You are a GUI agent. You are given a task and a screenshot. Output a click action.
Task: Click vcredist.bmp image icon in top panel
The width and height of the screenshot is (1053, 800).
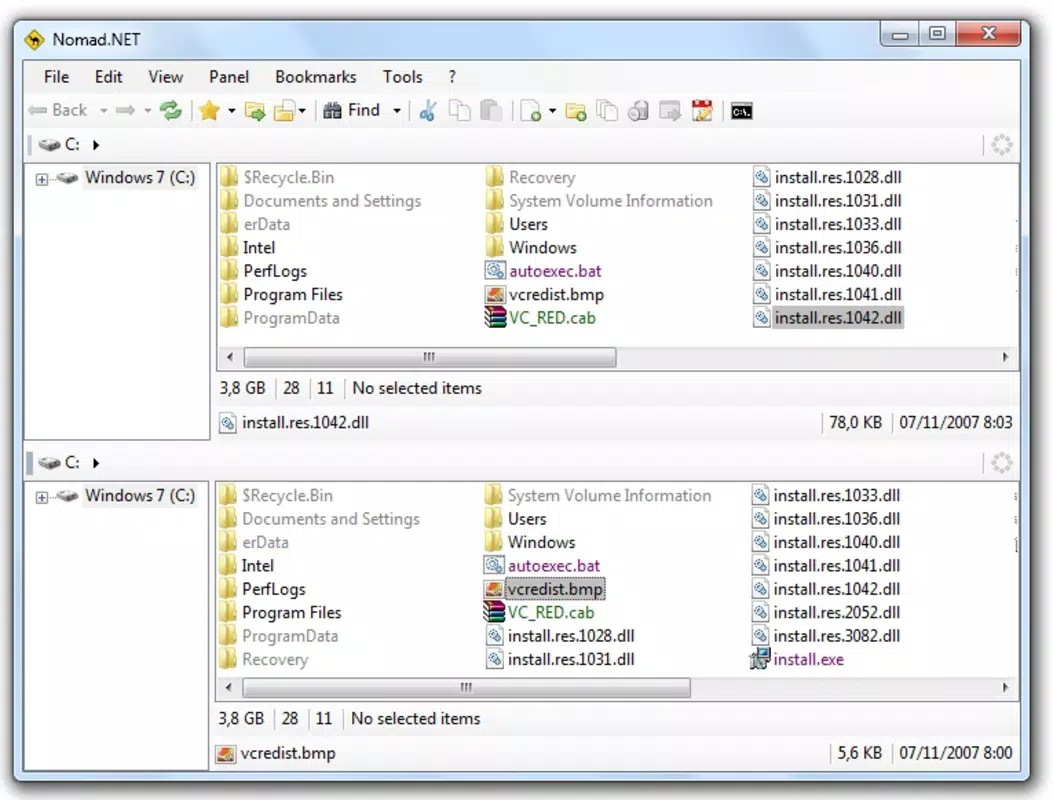click(495, 294)
